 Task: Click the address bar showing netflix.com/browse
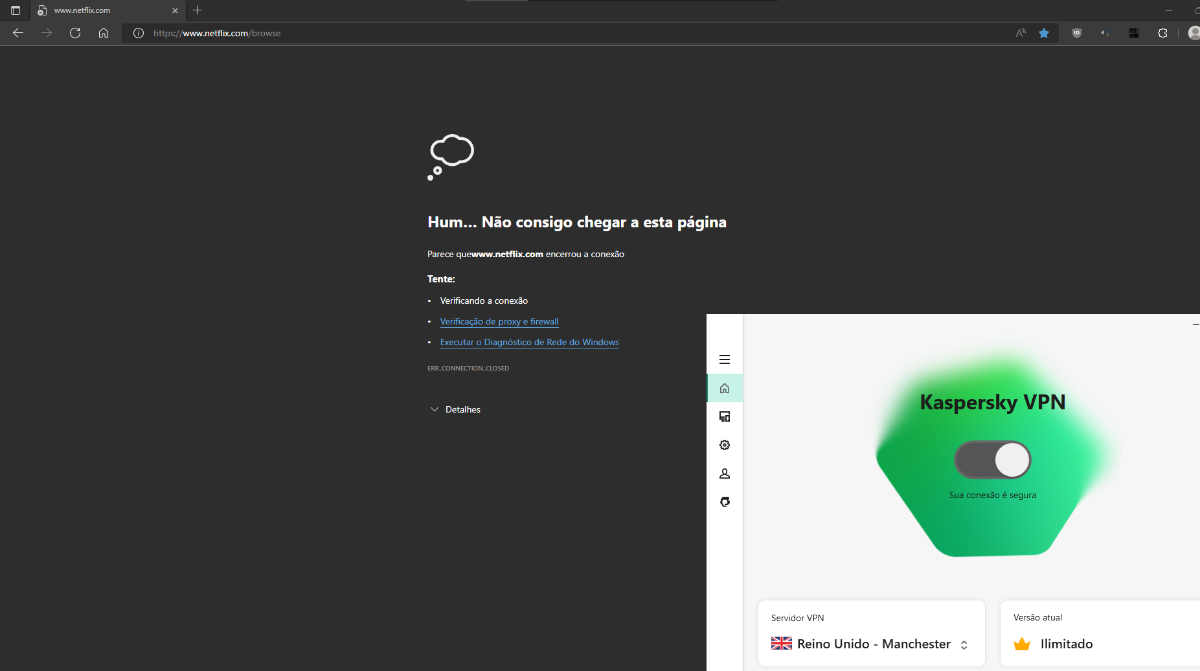click(x=570, y=33)
